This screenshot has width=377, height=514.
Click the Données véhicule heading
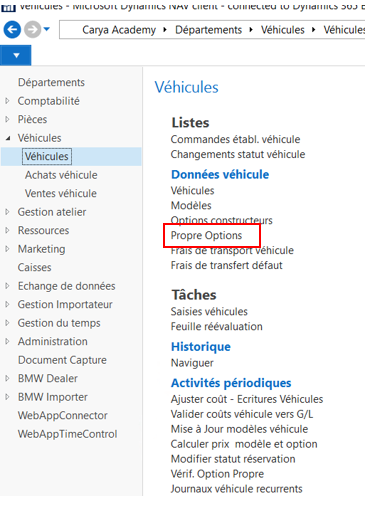(220, 174)
